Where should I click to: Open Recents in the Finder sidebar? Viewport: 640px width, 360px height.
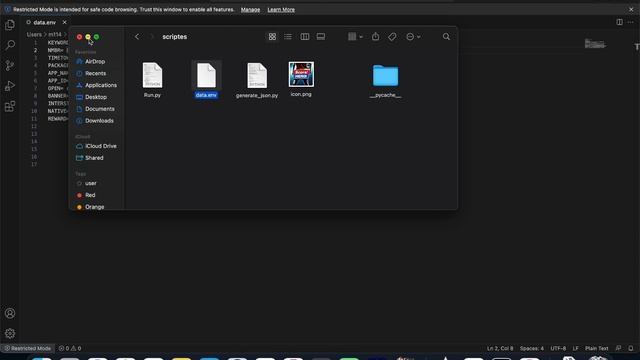coord(97,73)
